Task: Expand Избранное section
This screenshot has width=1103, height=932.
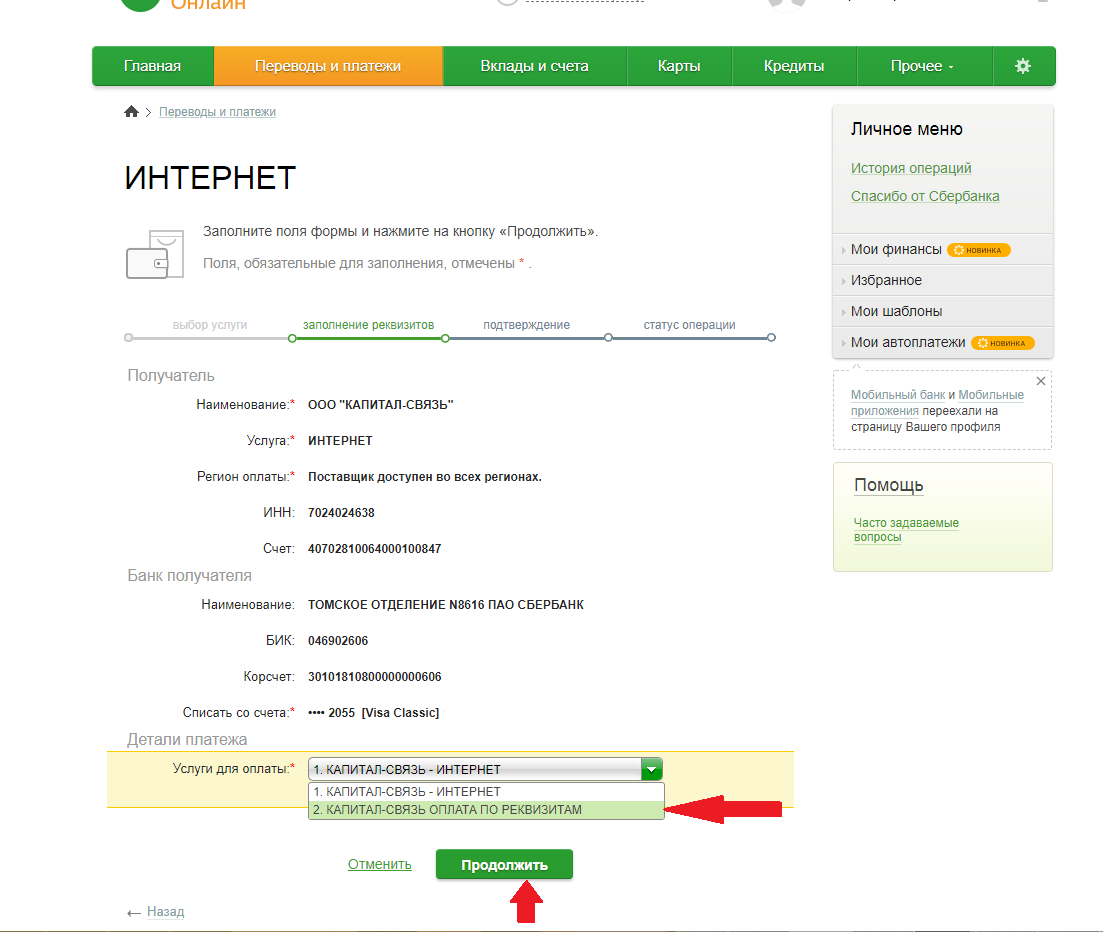Action: click(886, 280)
